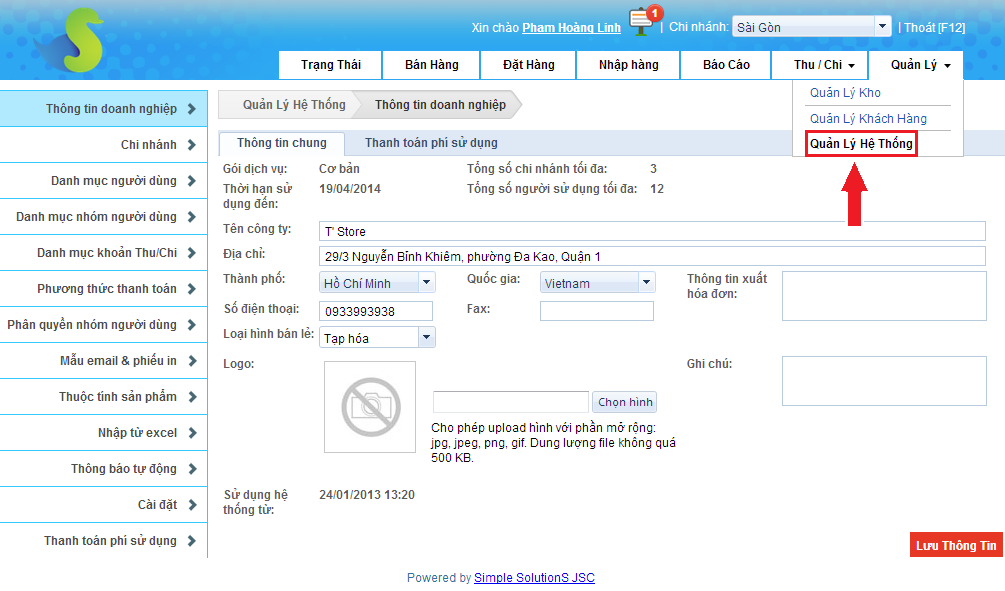The image size is (1005, 591).
Task: Open the Quốc gia Vietnam dropdown
Action: [646, 283]
